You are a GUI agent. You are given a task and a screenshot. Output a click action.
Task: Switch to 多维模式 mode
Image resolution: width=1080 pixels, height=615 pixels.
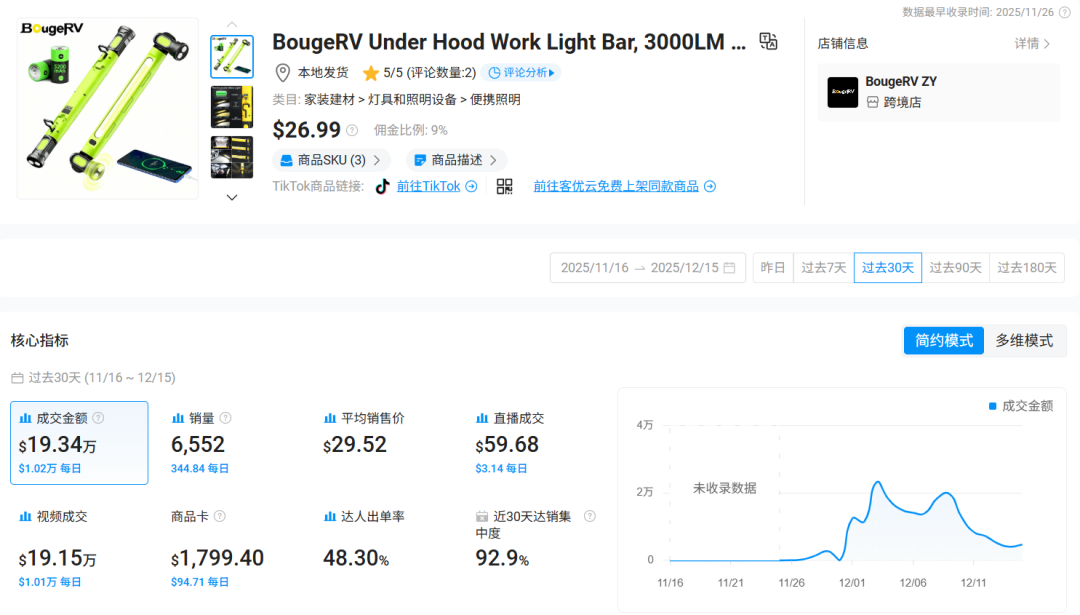(1024, 340)
